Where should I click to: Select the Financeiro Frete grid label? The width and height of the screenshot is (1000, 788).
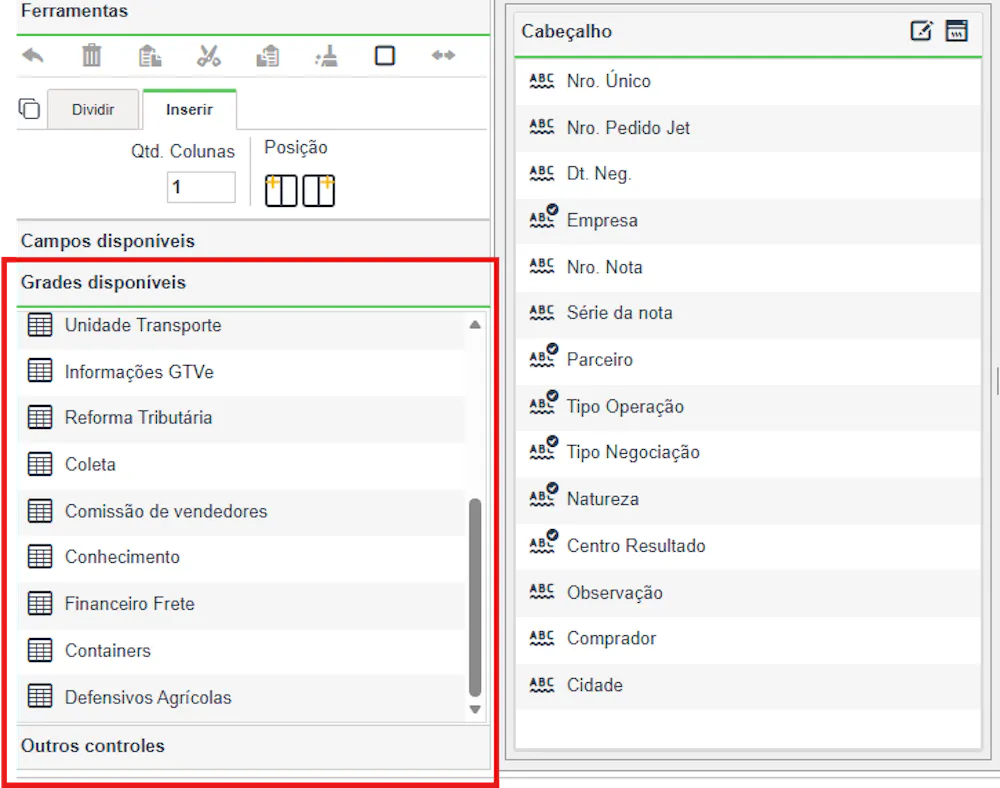(x=129, y=604)
